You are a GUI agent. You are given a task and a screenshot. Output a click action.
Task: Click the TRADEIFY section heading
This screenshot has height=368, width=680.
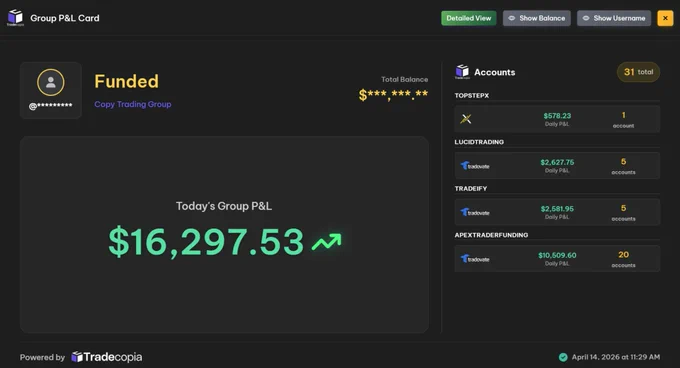pos(471,189)
